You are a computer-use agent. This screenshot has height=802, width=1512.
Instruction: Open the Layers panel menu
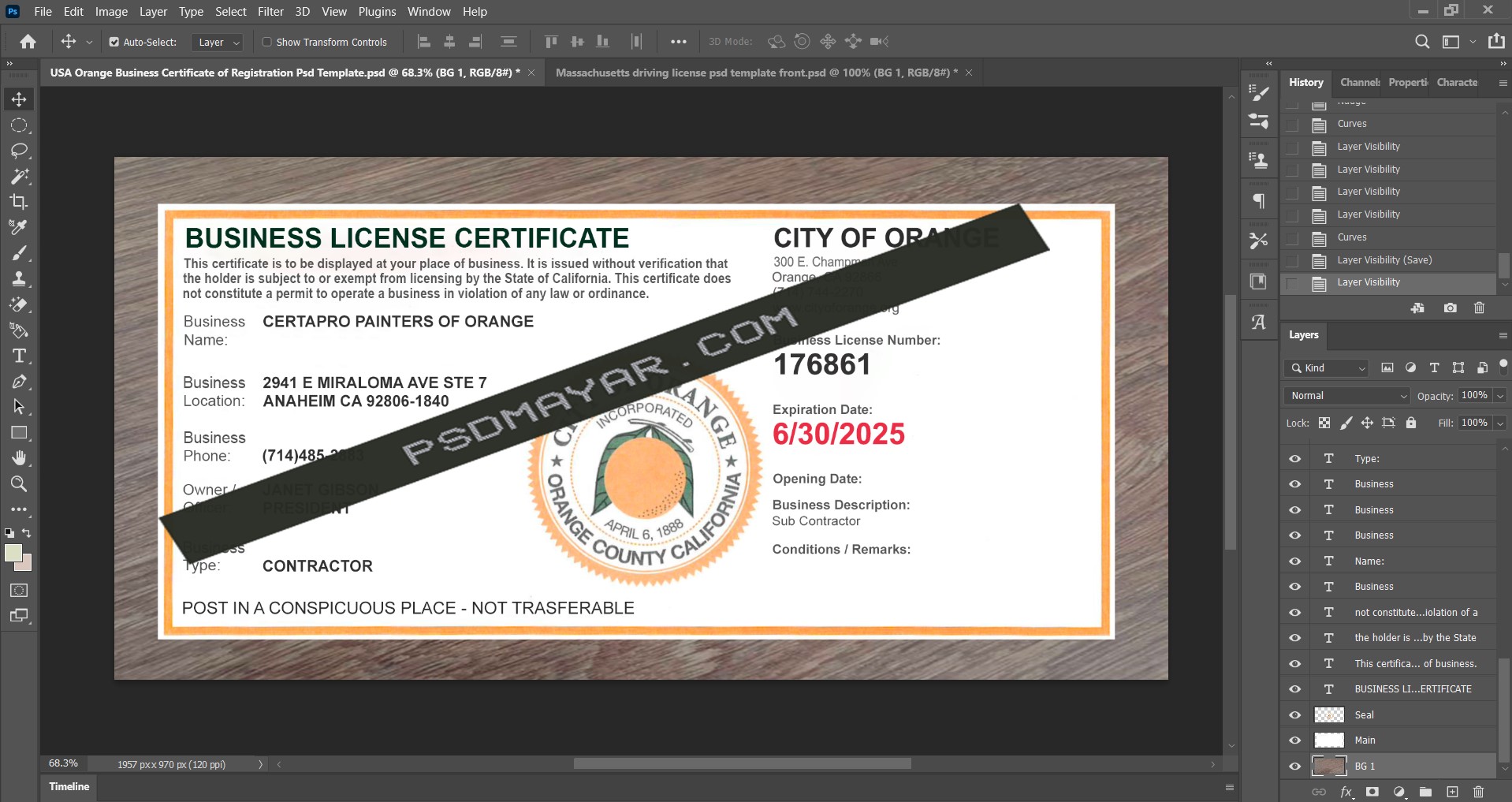click(1503, 335)
